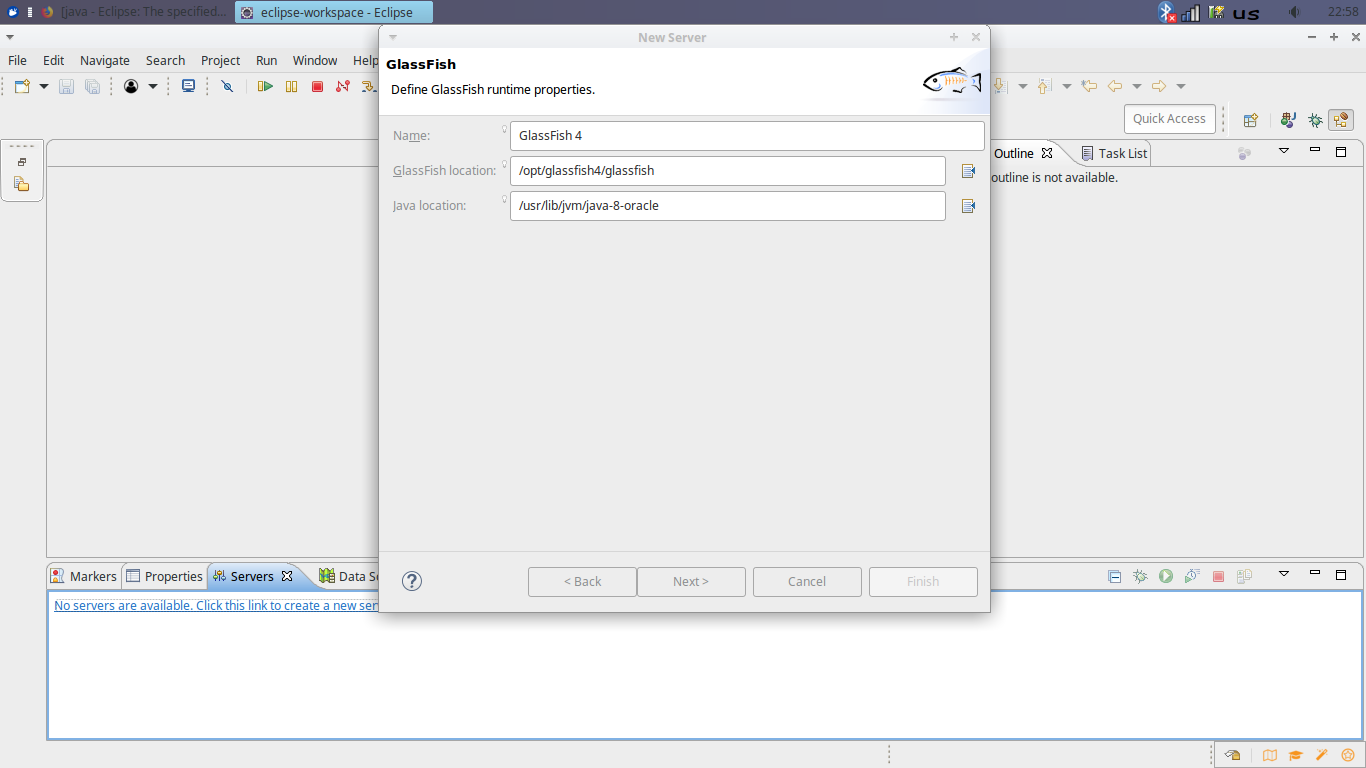
Task: Open the Servers view menu triangle
Action: tap(1284, 575)
